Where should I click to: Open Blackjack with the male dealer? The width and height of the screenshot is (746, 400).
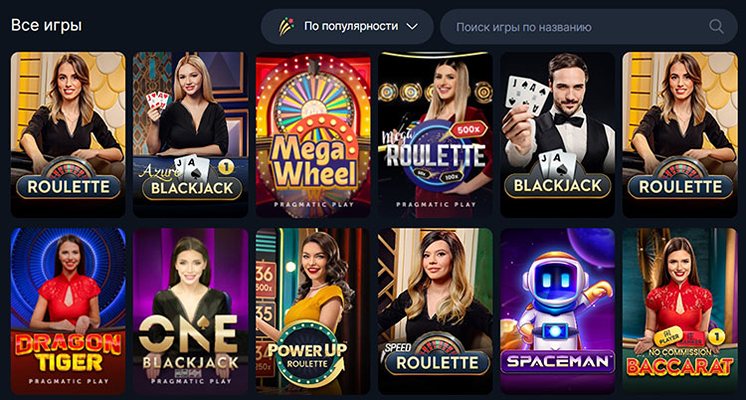(x=557, y=134)
